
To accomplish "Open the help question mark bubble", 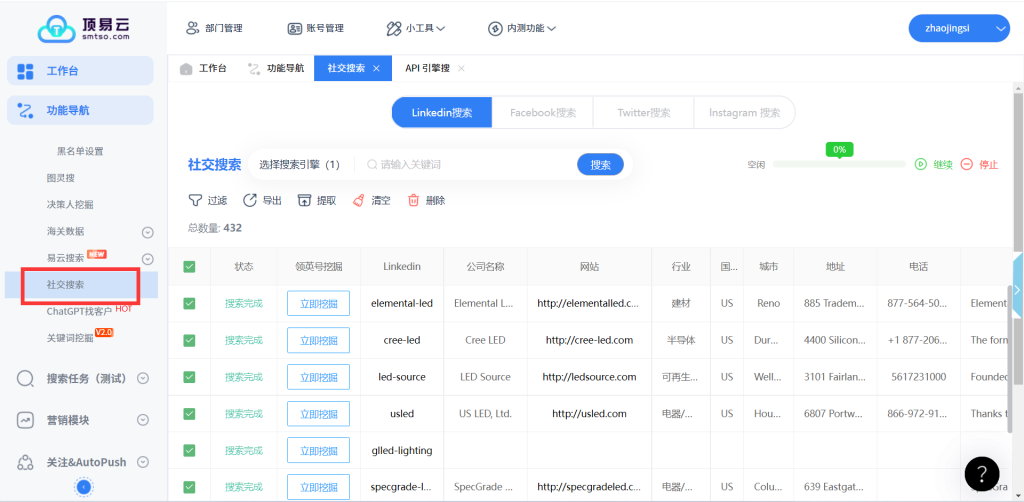I will pos(982,474).
